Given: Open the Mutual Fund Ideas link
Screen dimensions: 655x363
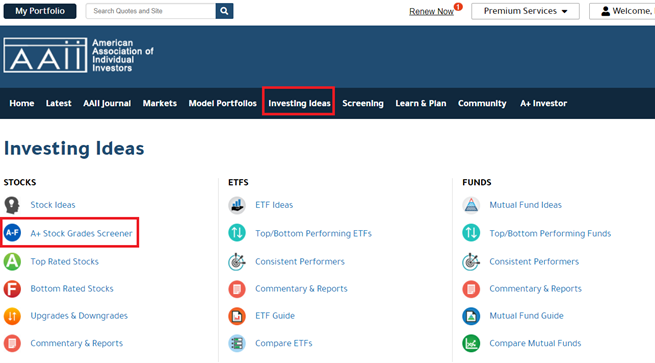Looking at the screenshot, I should coord(526,205).
